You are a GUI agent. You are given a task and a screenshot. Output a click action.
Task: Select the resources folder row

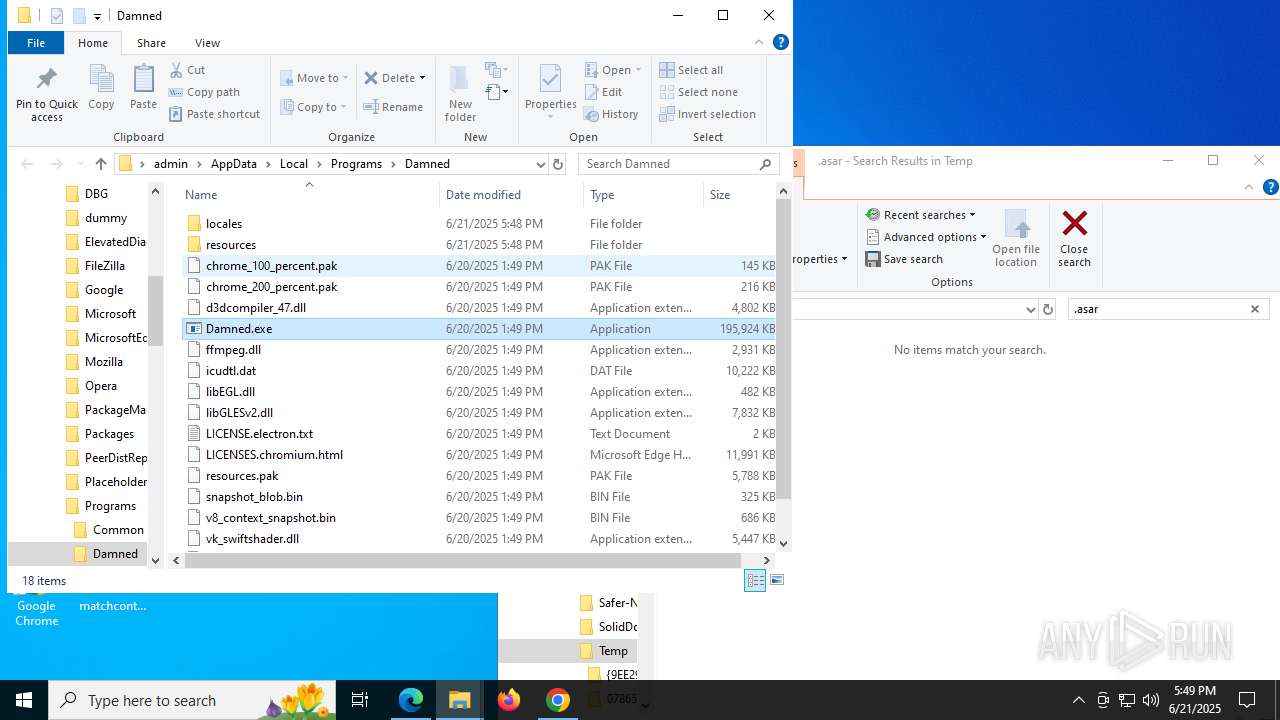[x=479, y=245]
